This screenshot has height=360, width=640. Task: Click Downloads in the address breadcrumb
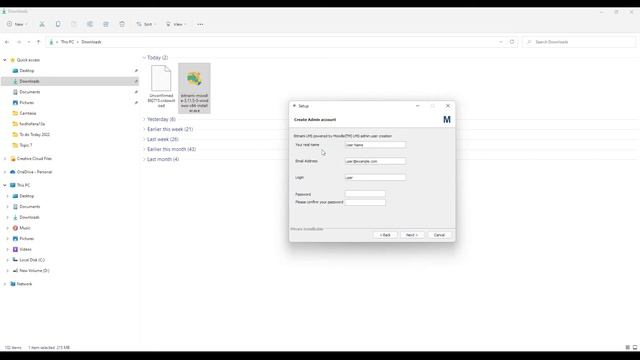point(91,42)
